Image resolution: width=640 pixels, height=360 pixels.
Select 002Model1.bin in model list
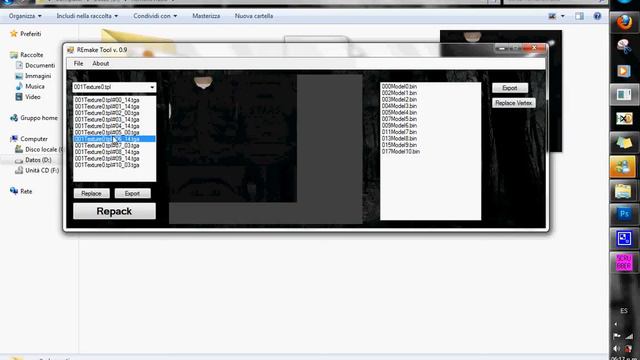point(399,93)
